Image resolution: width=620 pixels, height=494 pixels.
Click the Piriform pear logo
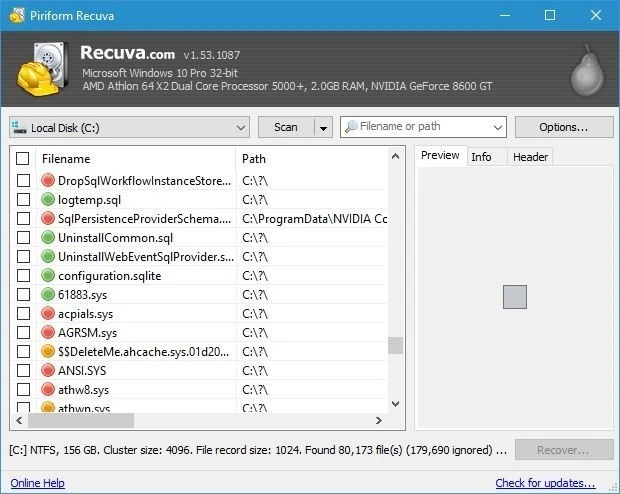tap(588, 70)
